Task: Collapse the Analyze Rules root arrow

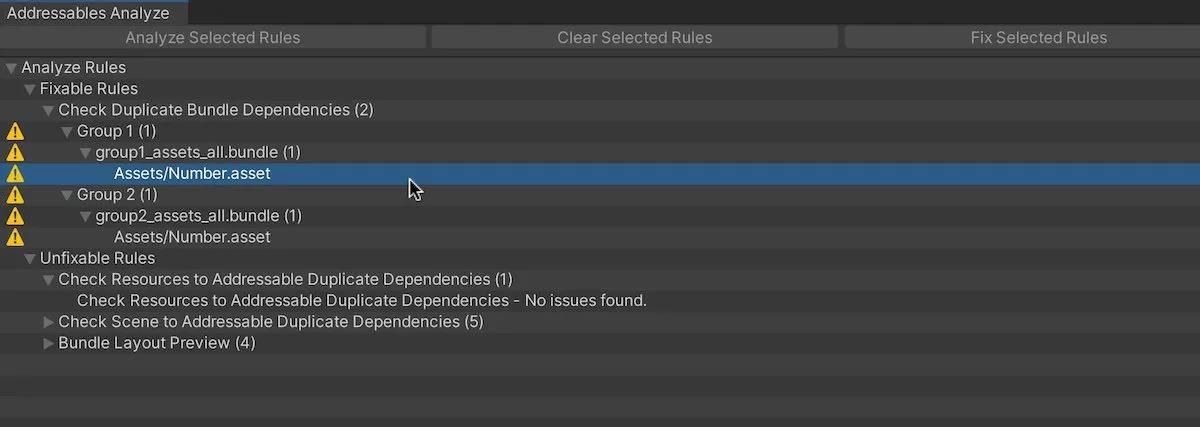Action: [11, 68]
